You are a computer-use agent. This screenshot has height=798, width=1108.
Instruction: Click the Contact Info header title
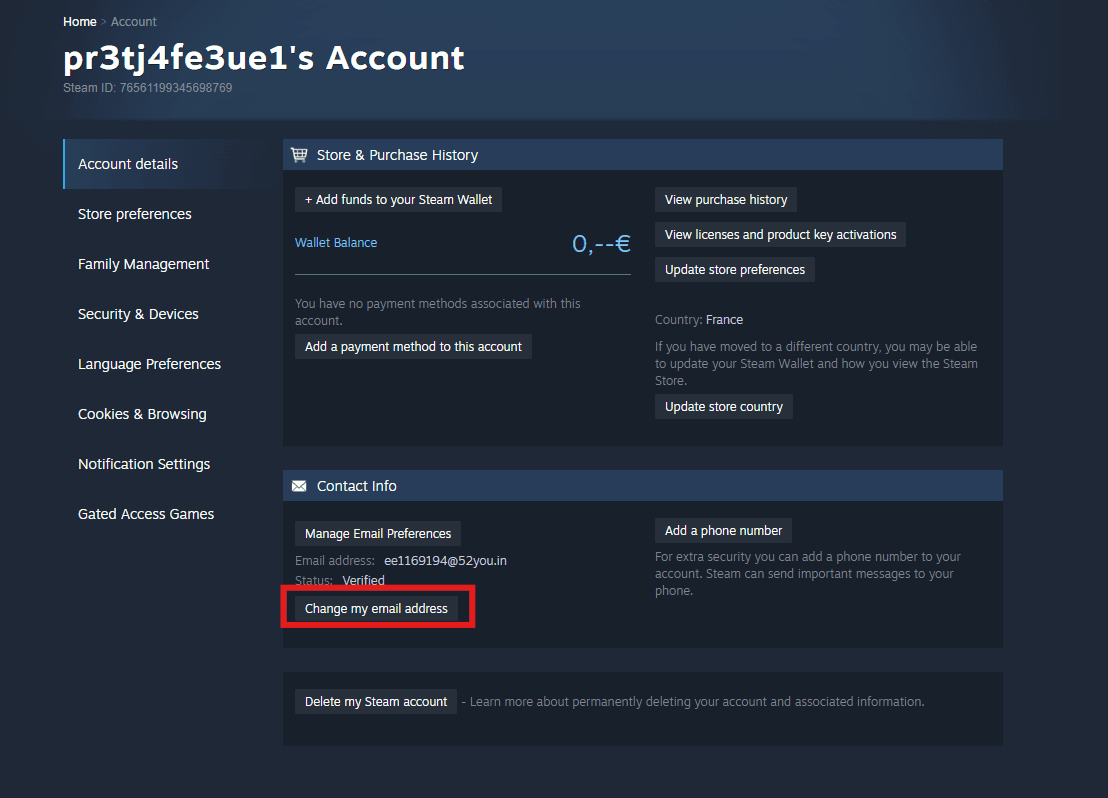tap(357, 486)
